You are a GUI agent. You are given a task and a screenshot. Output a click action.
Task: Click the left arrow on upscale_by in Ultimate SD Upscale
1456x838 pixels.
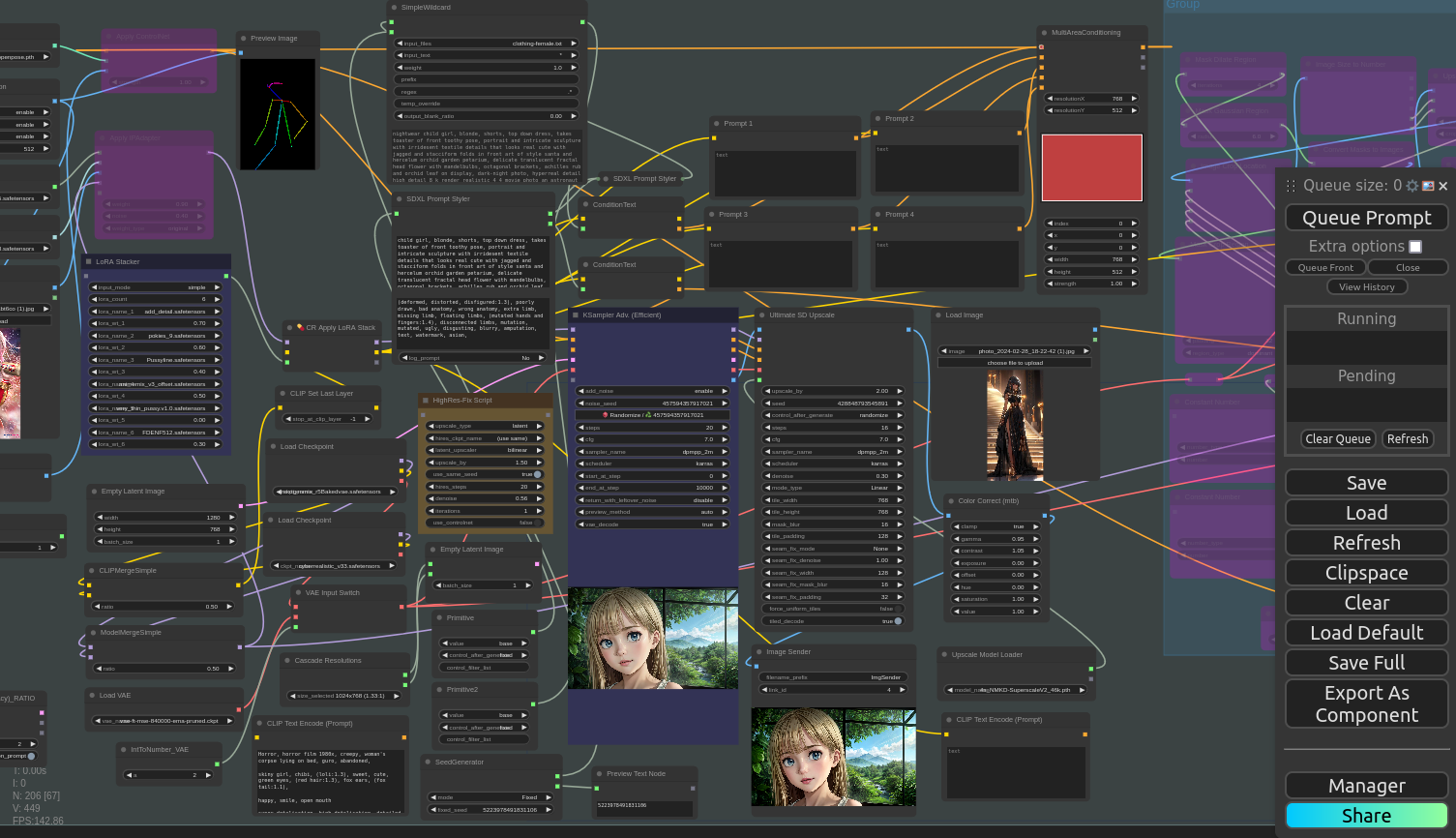coord(767,391)
